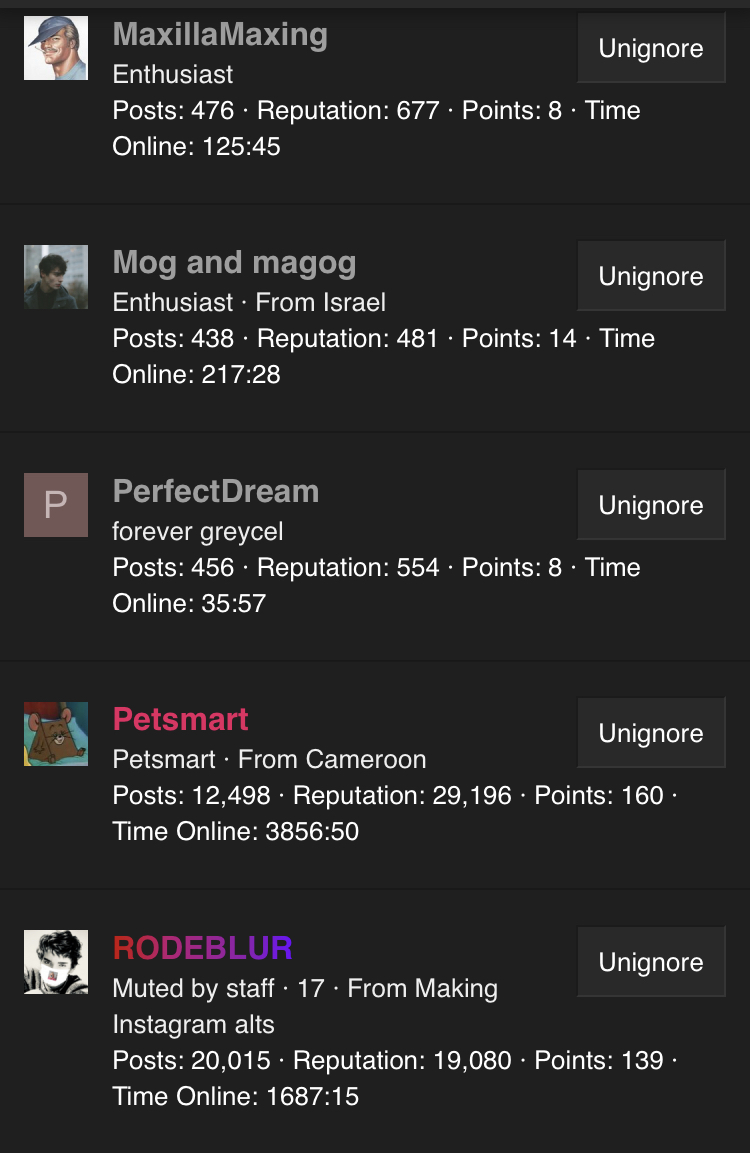Go to the PerfectDream username link
This screenshot has height=1153, width=750.
(215, 491)
